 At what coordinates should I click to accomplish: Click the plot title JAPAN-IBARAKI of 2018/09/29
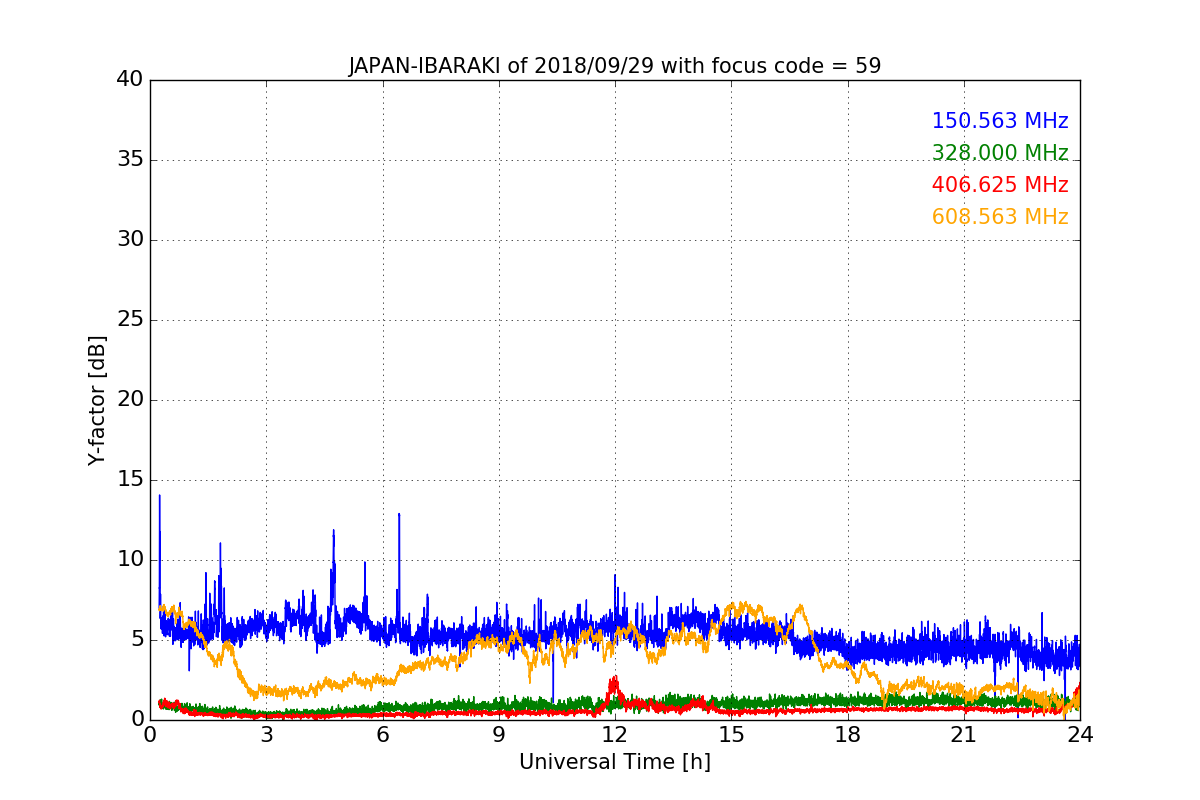pos(615,66)
